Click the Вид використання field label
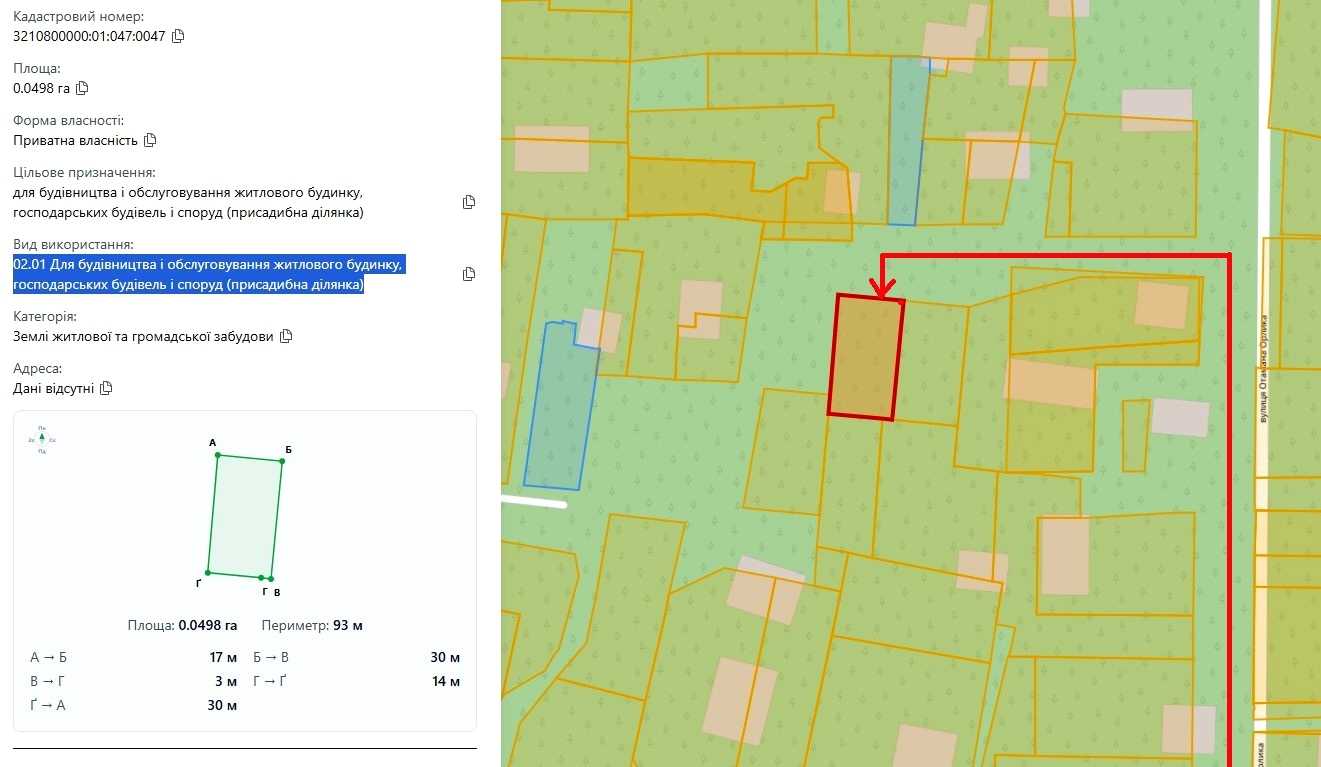1321x767 pixels. coord(73,244)
